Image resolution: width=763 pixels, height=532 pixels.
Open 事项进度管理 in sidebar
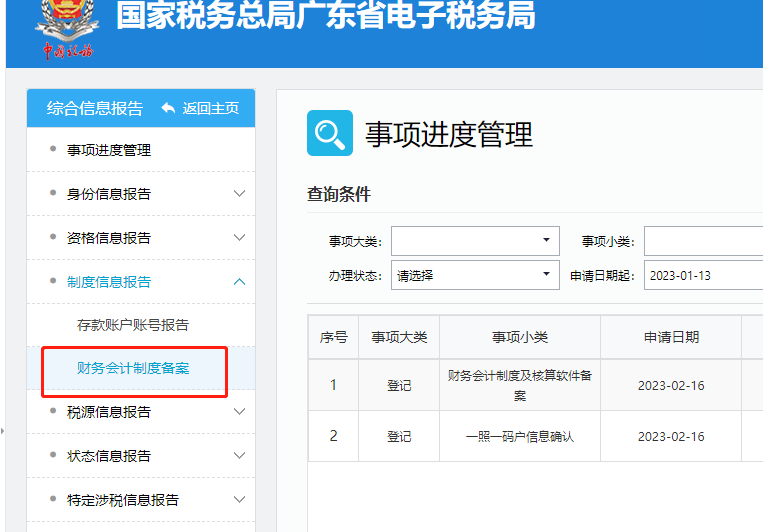click(109, 150)
